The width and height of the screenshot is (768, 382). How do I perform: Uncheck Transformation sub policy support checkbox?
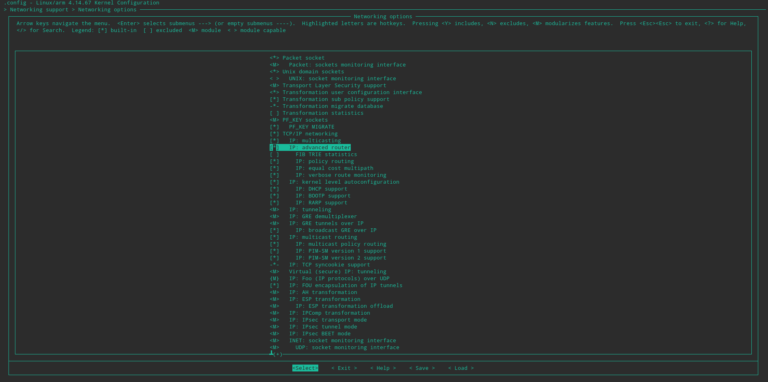tap(274, 99)
